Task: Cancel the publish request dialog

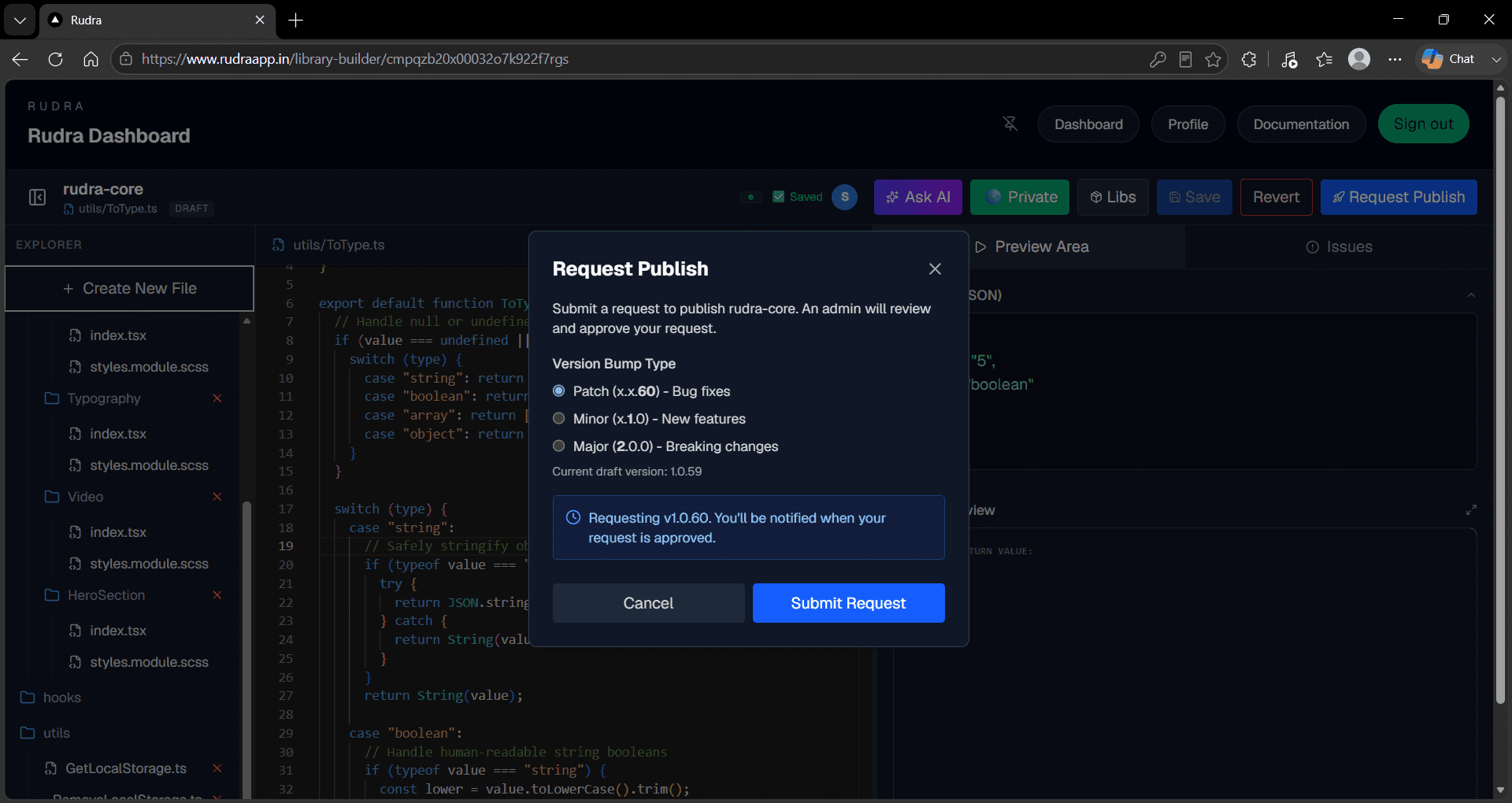Action: point(648,603)
